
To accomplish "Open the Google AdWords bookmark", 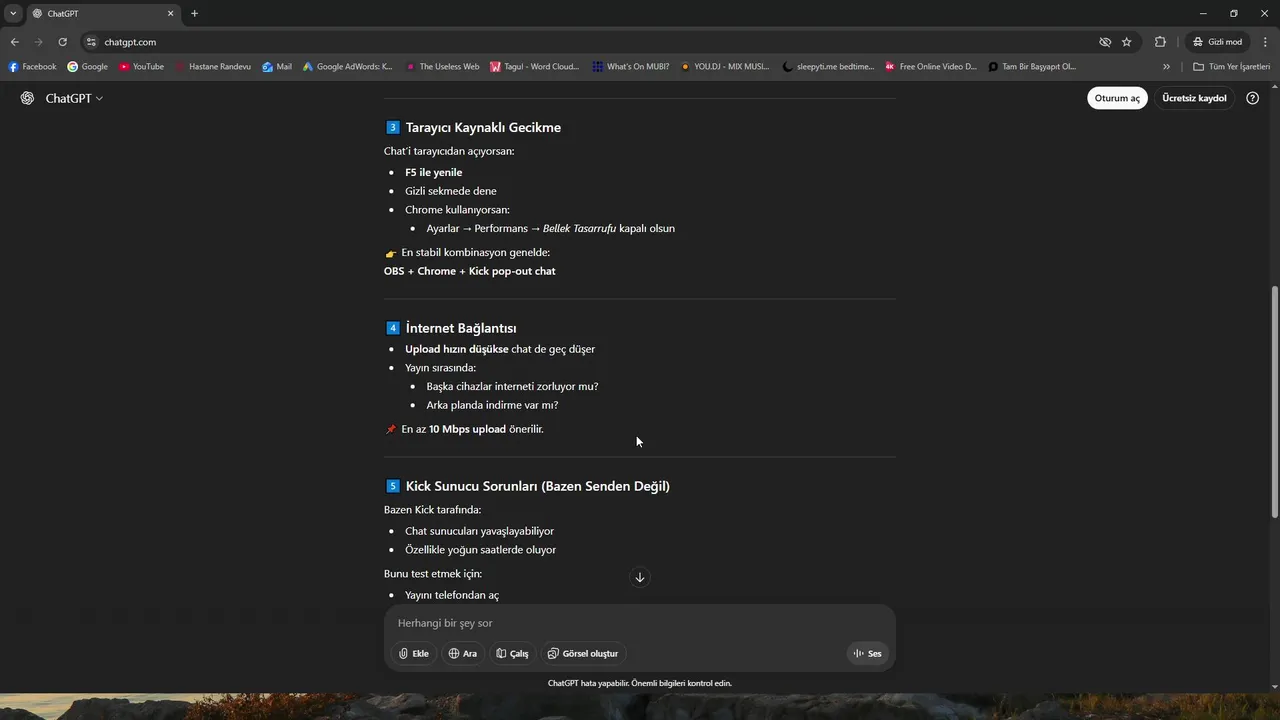I will pos(347,67).
